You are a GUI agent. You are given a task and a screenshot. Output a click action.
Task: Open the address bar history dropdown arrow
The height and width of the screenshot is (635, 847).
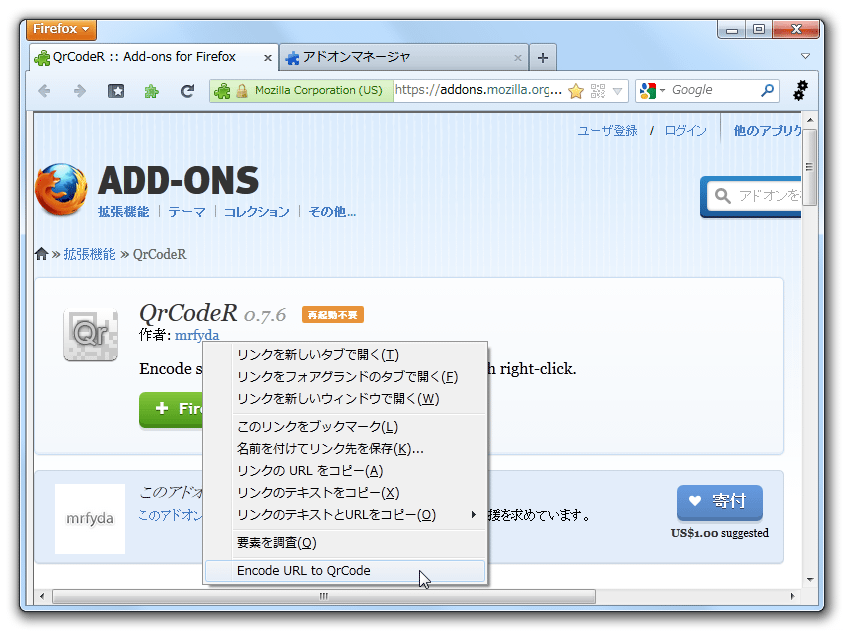617,91
